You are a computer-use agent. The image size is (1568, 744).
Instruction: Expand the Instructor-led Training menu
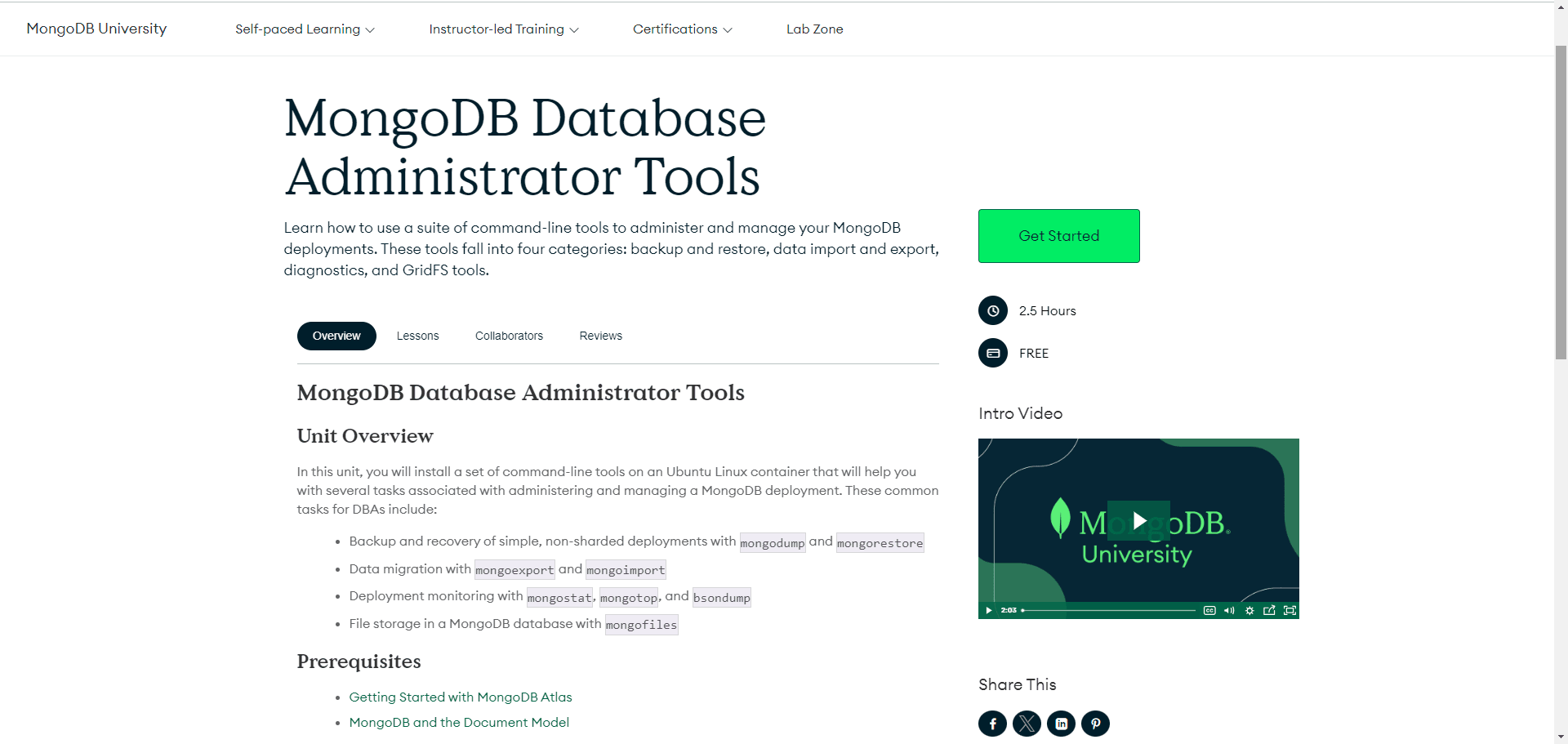click(504, 29)
